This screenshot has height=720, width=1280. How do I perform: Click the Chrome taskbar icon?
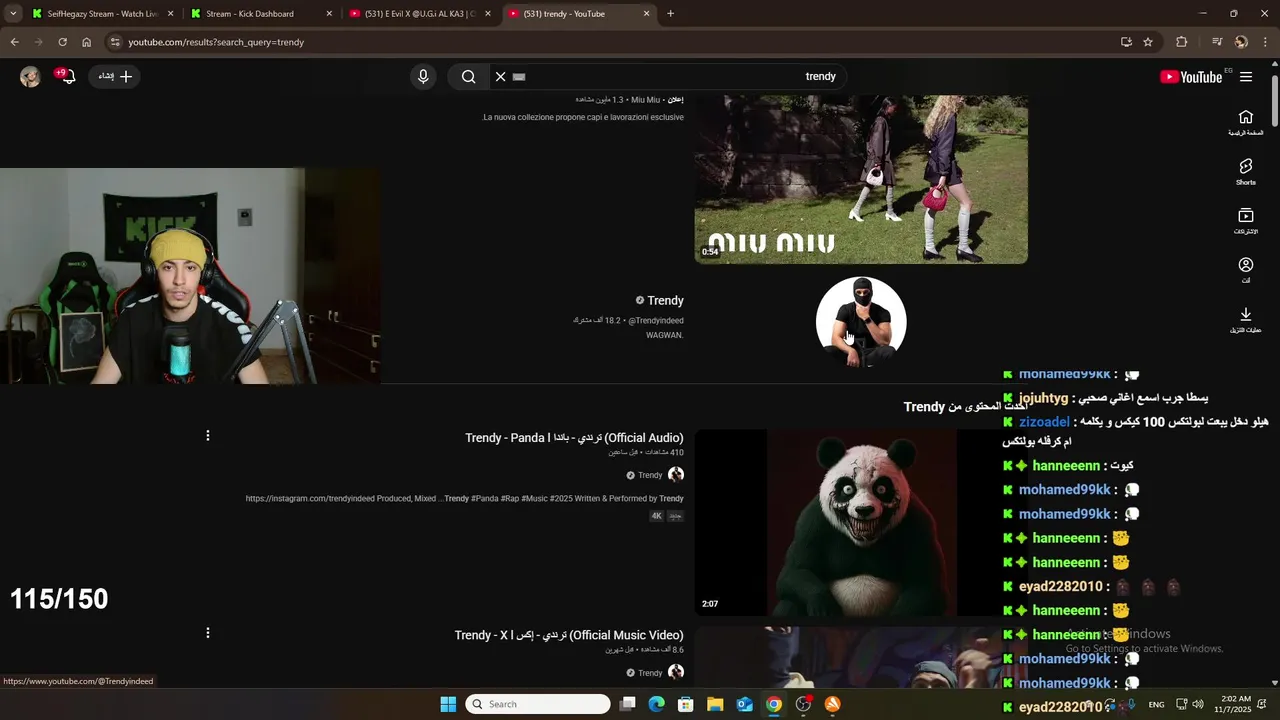pos(774,704)
